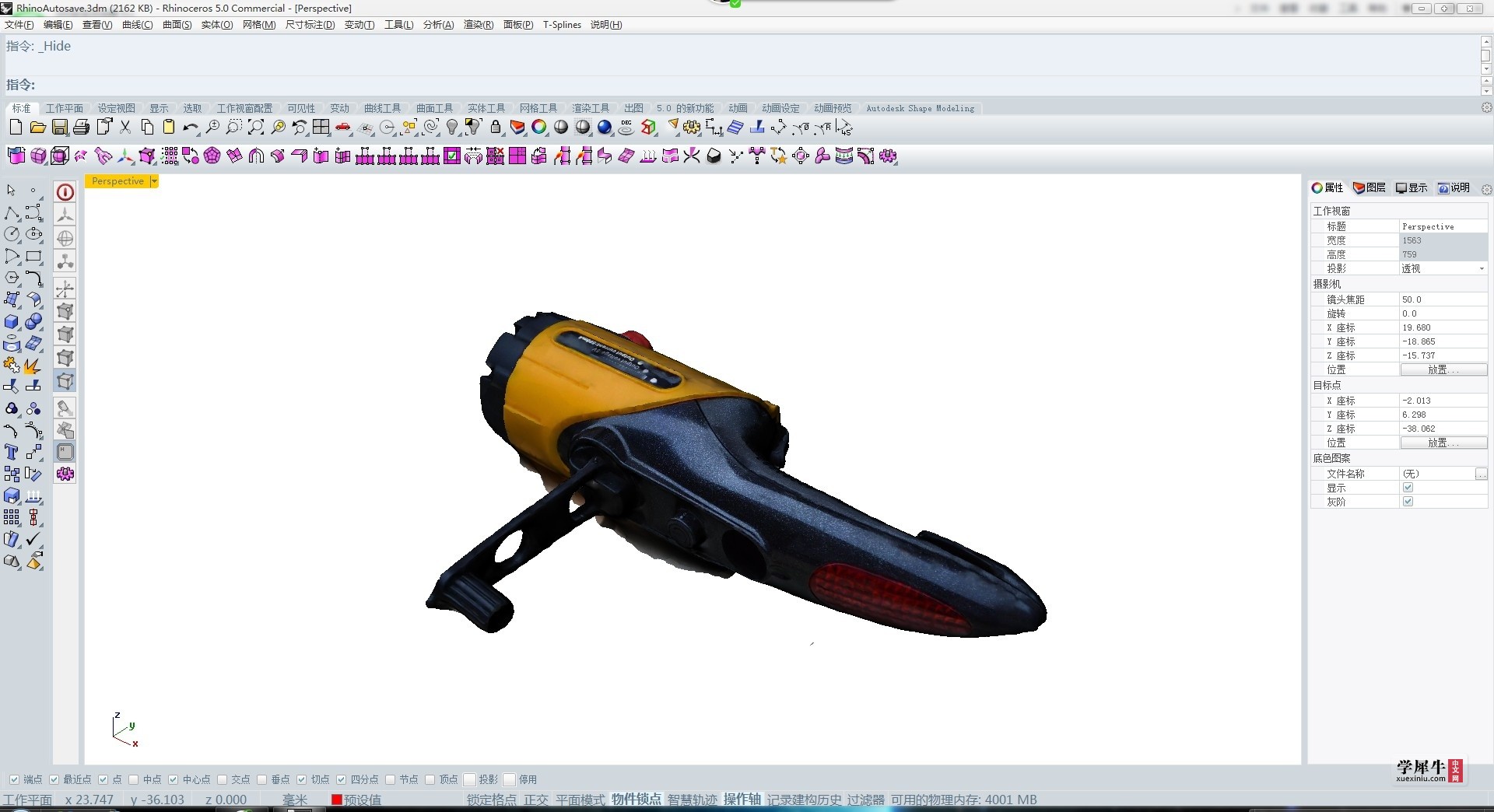Viewport: 1494px width, 812px height.
Task: Select the Explode tool in the sidebar
Action: click(33, 365)
